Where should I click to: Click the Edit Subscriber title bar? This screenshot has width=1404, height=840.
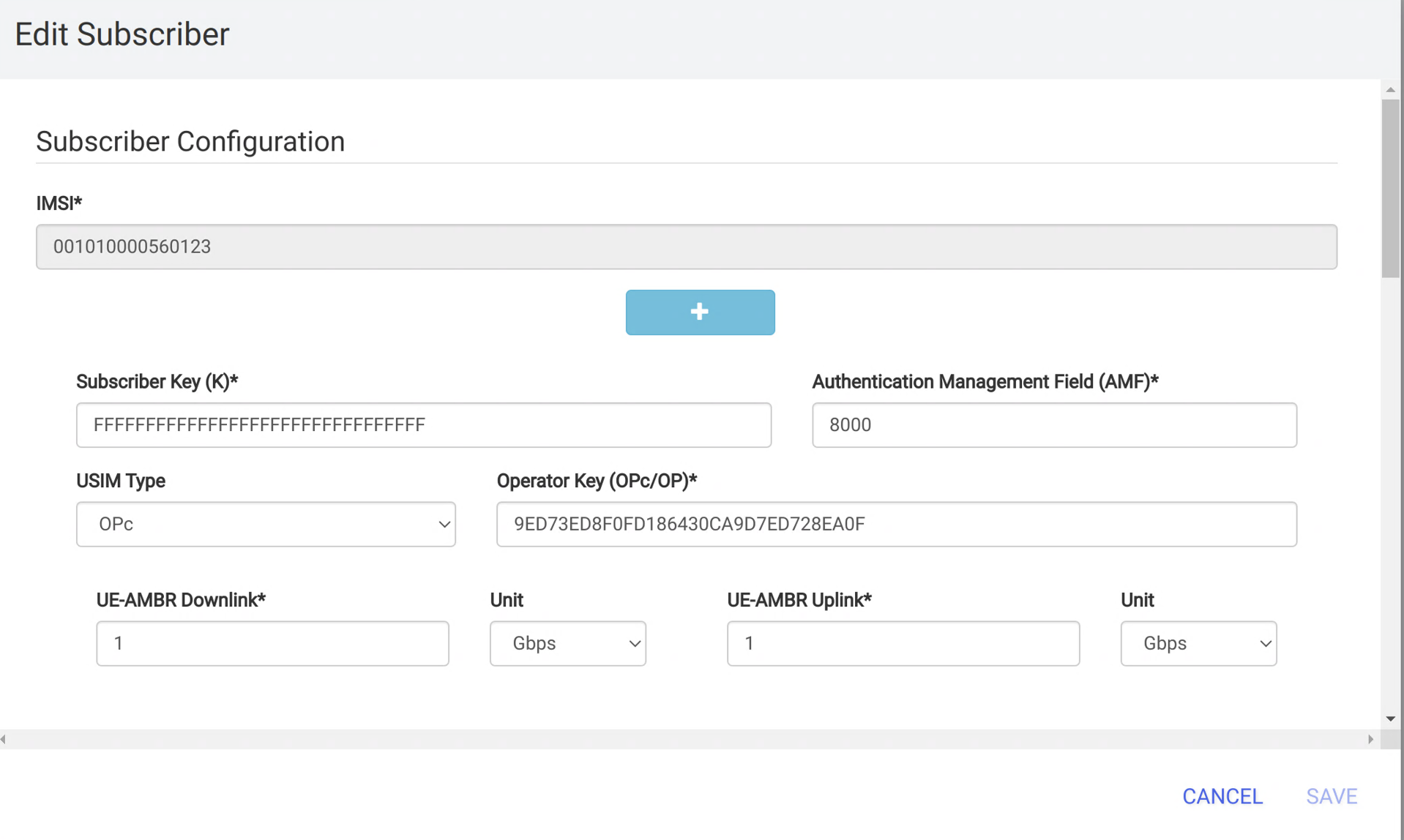tap(122, 34)
